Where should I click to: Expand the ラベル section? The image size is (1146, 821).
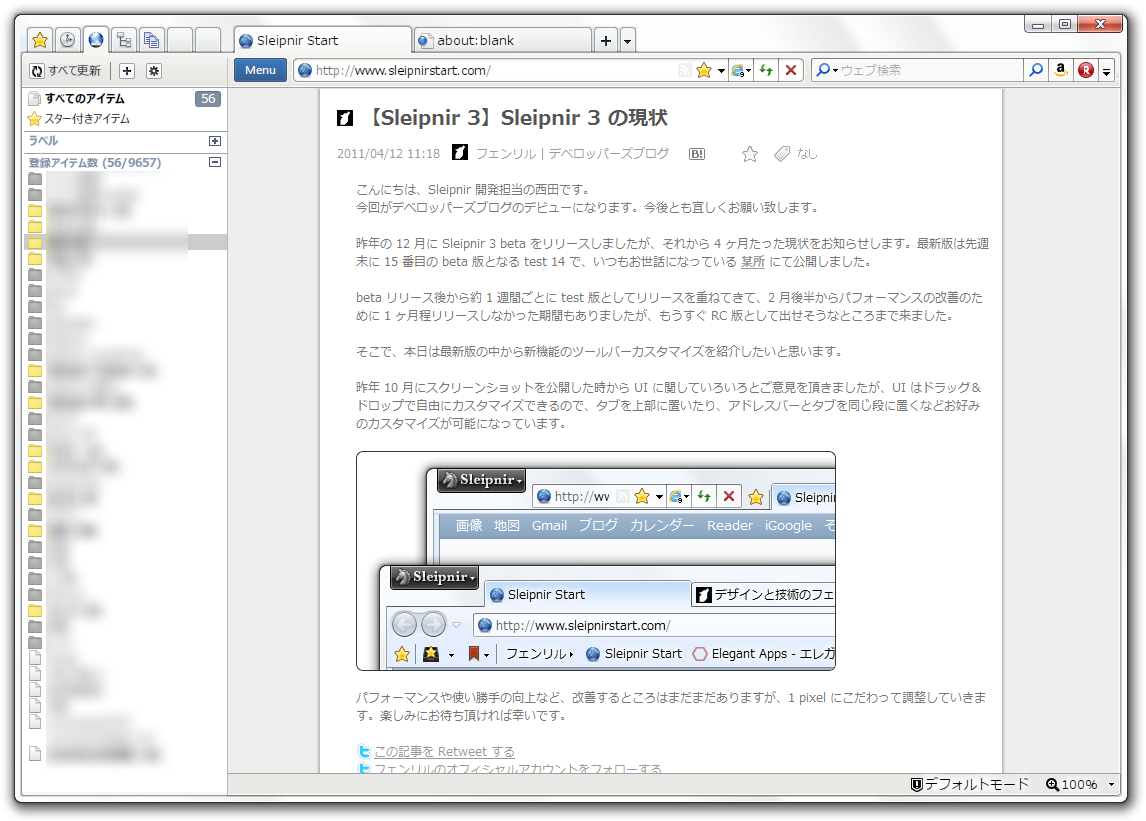pyautogui.click(x=215, y=140)
